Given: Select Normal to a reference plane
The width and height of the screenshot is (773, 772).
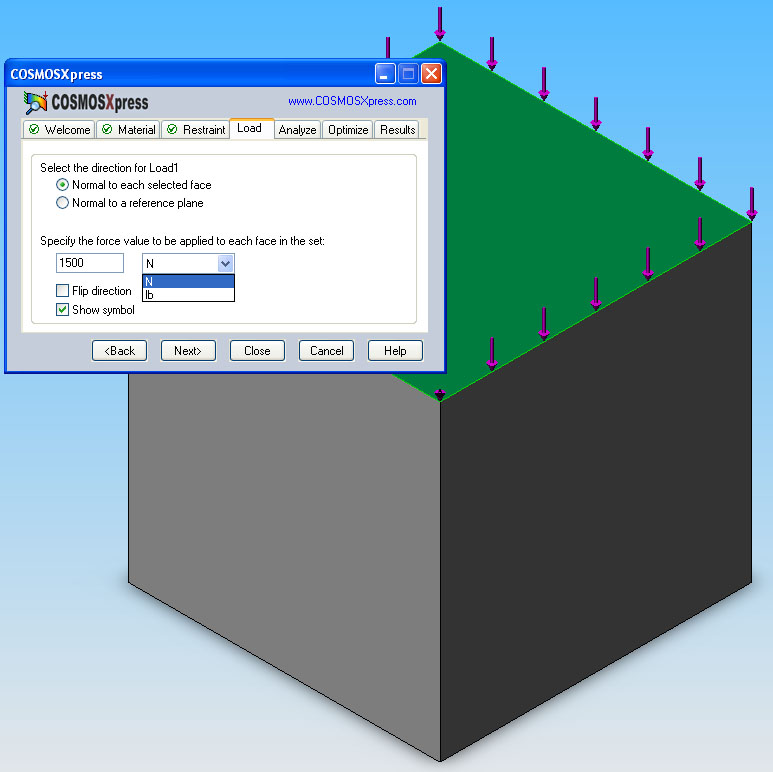Looking at the screenshot, I should click(x=62, y=203).
